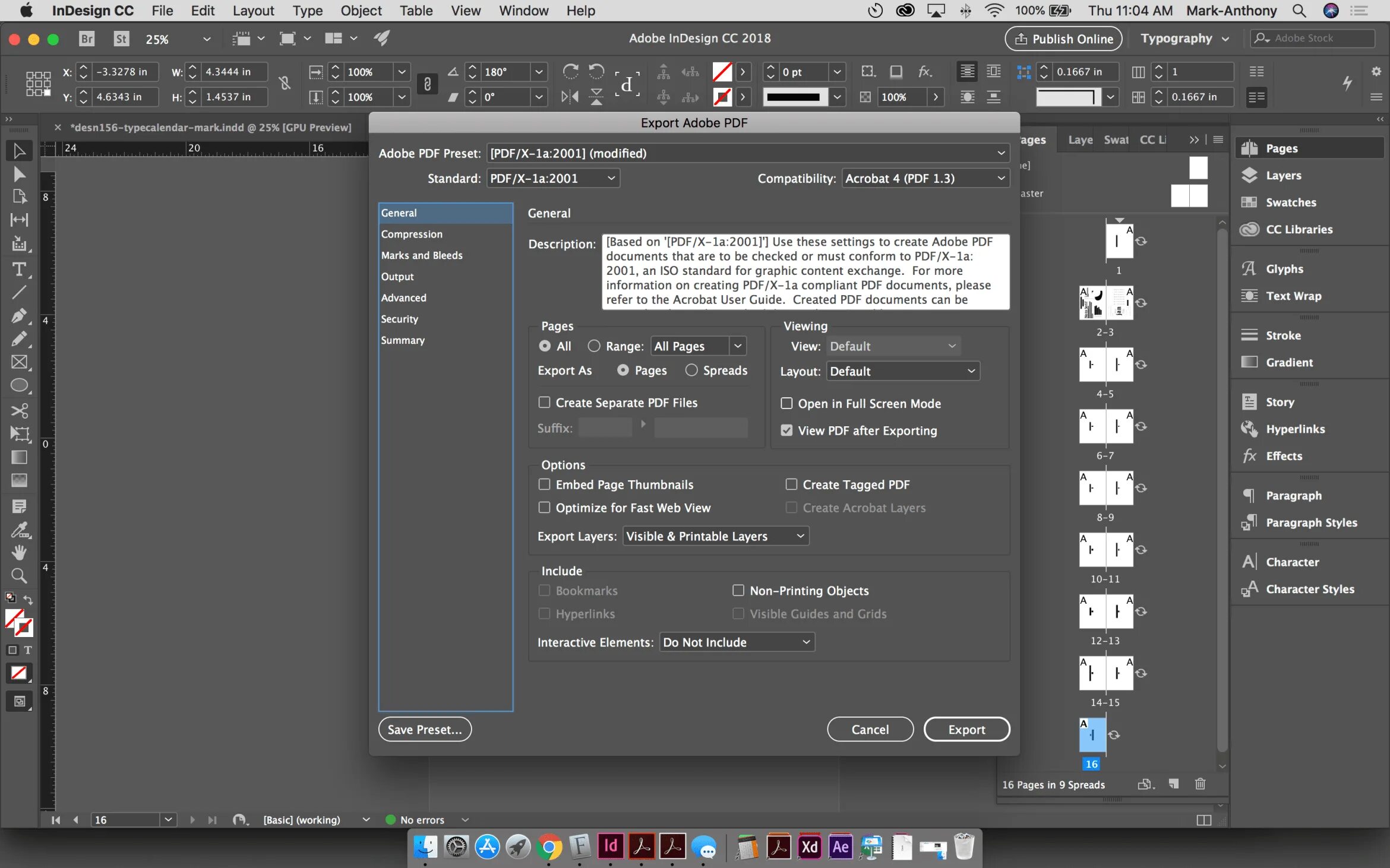This screenshot has width=1390, height=868.
Task: Click the stroke color swatch in control bar
Action: point(722,97)
